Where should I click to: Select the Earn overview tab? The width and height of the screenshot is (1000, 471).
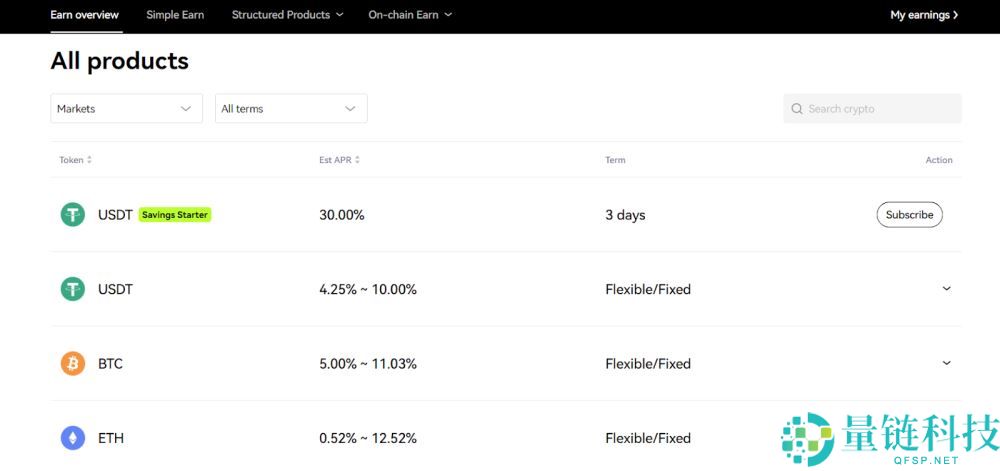(x=84, y=15)
